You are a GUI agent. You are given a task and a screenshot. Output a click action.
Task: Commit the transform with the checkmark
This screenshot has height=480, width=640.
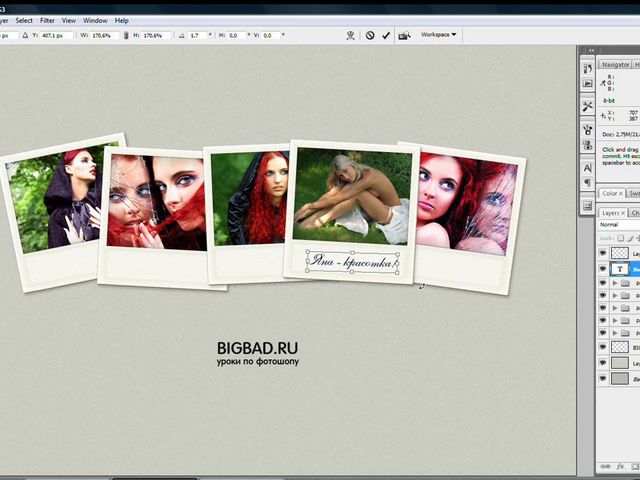(x=386, y=36)
